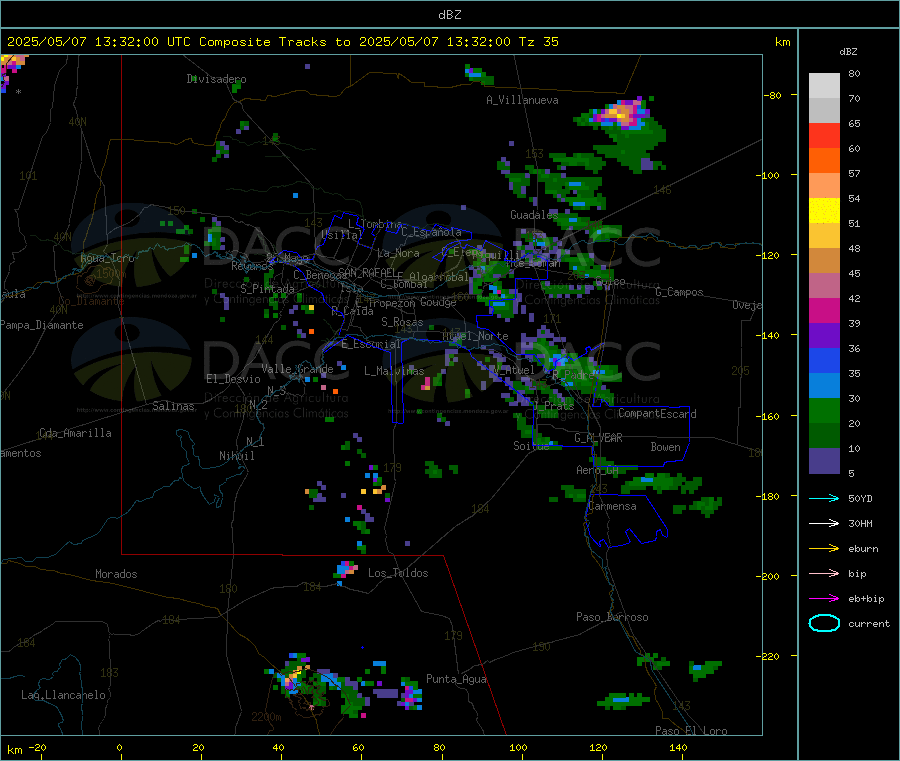
Task: Click the 'Paso_Barroso' map label
Action: [x=612, y=618]
